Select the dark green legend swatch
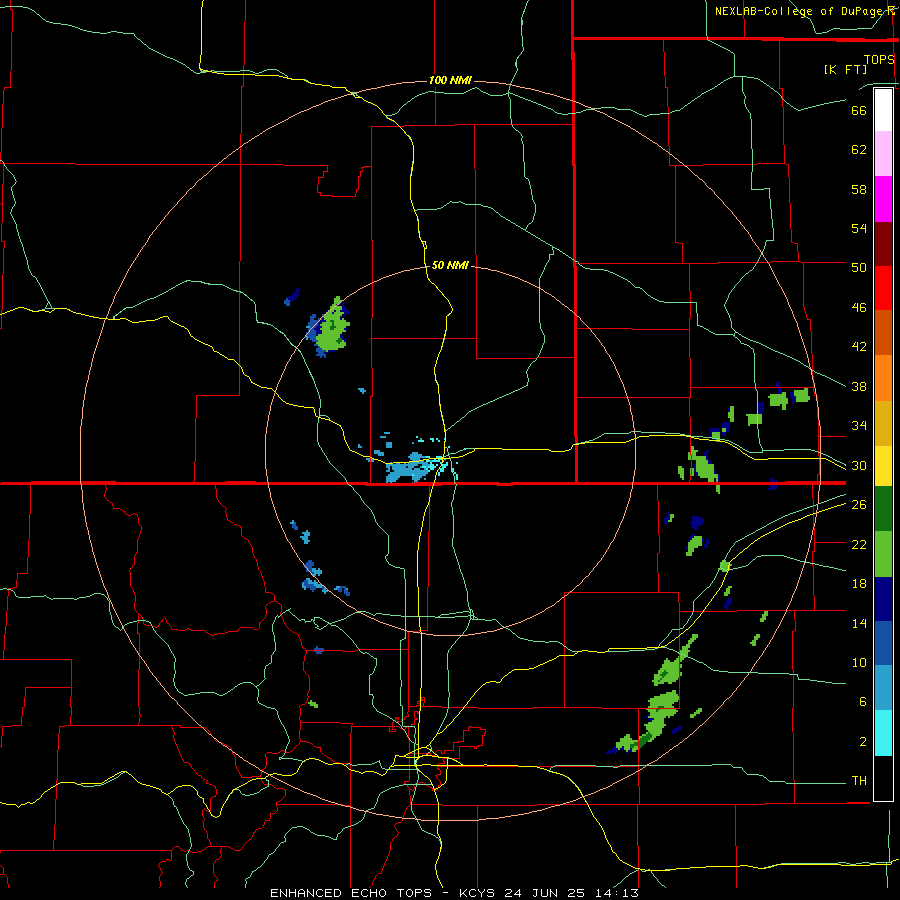This screenshot has height=900, width=900. pyautogui.click(x=883, y=509)
